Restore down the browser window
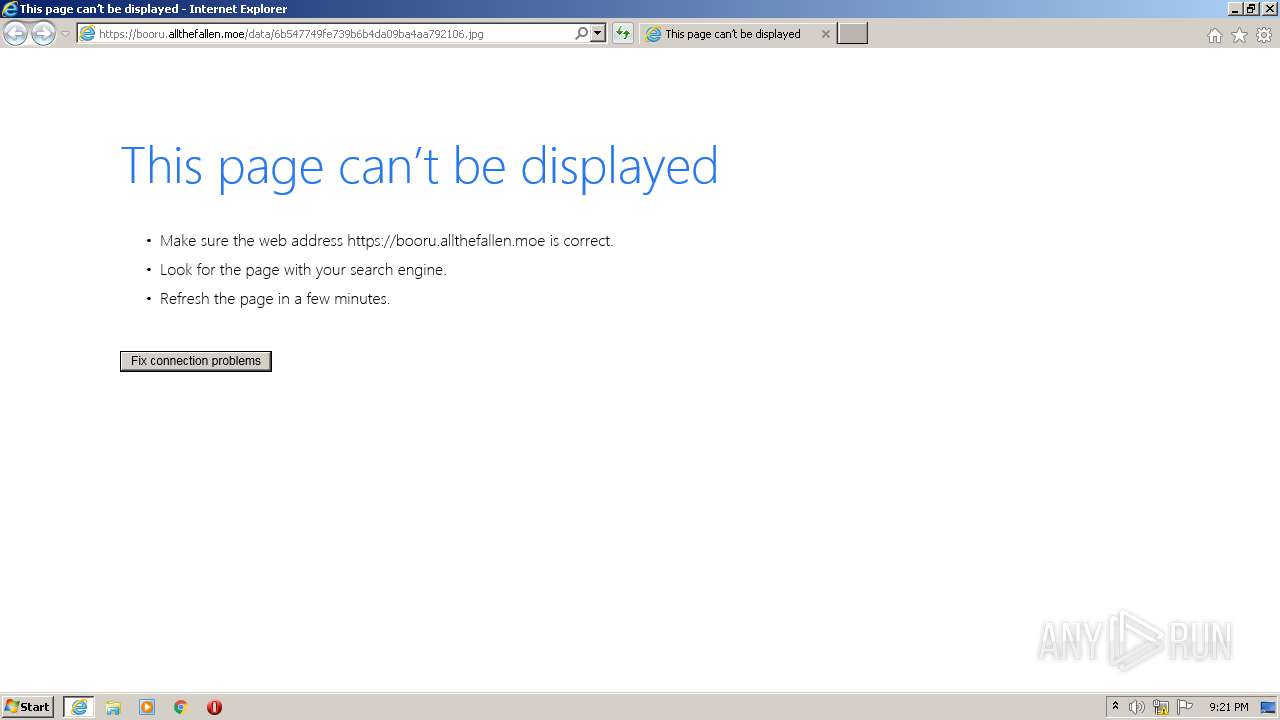This screenshot has width=1280, height=720. pos(1251,9)
